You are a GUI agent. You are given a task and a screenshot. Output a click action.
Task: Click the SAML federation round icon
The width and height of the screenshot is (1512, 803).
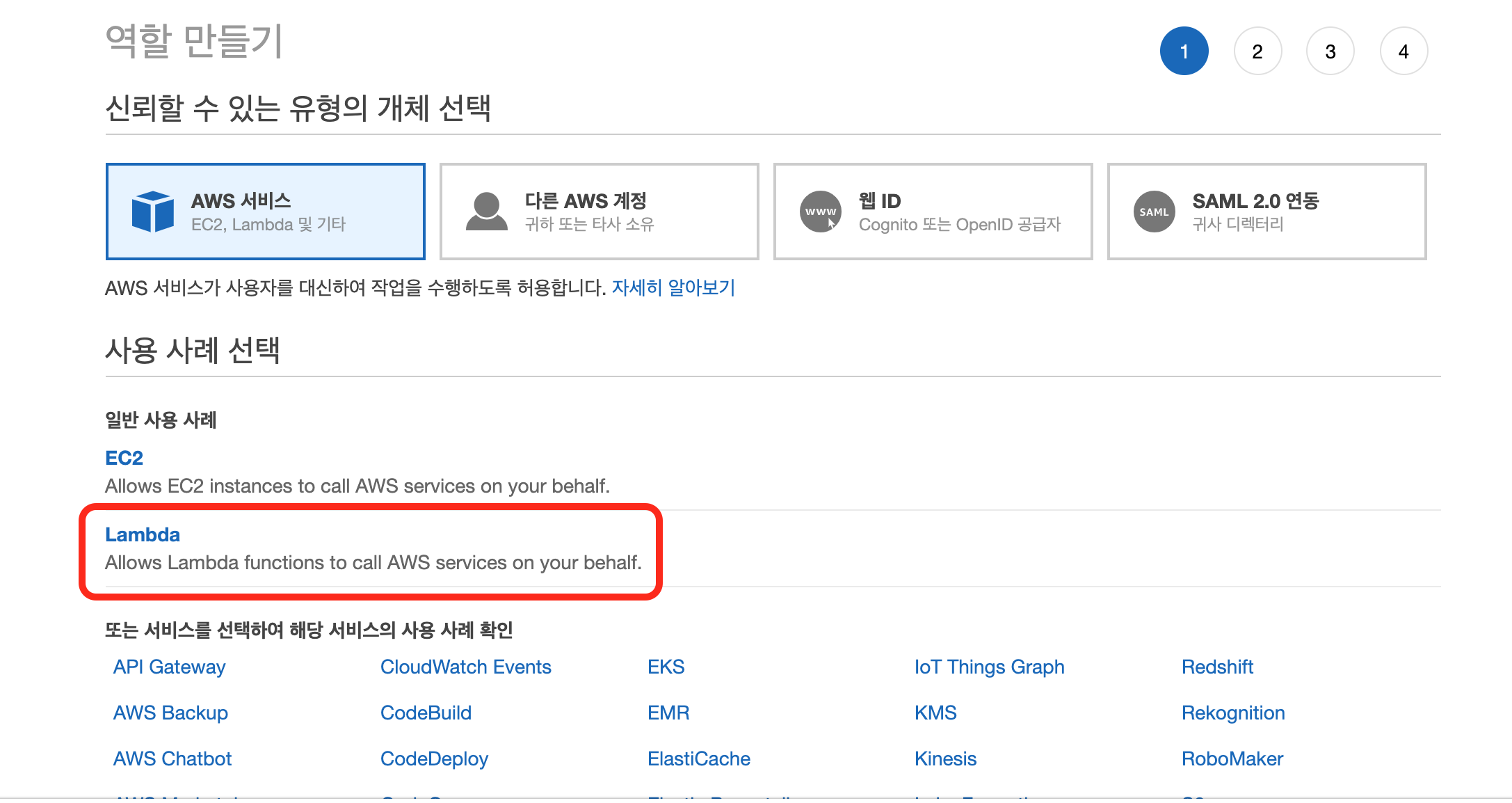click(1154, 212)
